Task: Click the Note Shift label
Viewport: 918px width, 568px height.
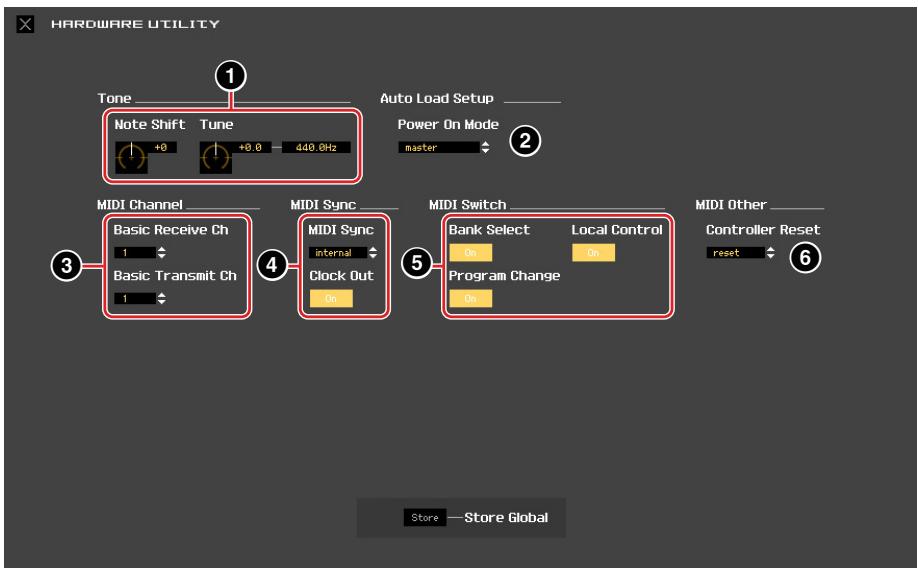Action: click(x=150, y=124)
